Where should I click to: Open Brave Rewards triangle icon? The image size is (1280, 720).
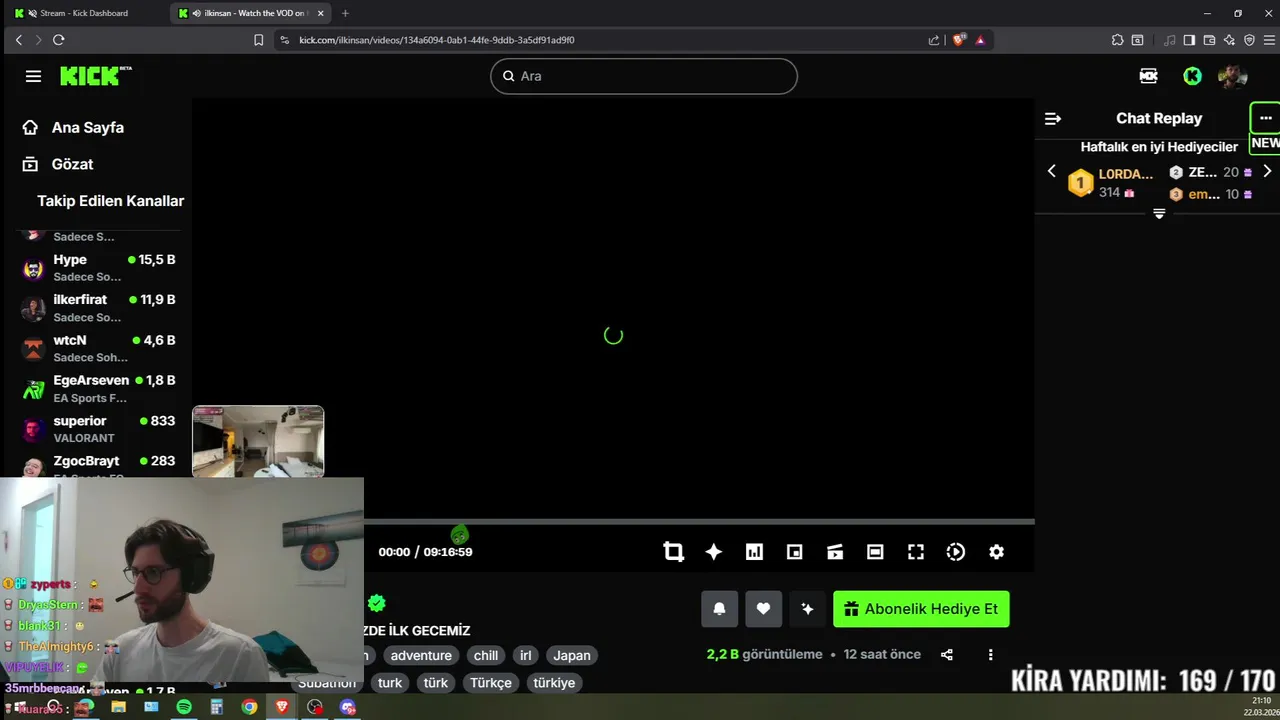(x=980, y=40)
